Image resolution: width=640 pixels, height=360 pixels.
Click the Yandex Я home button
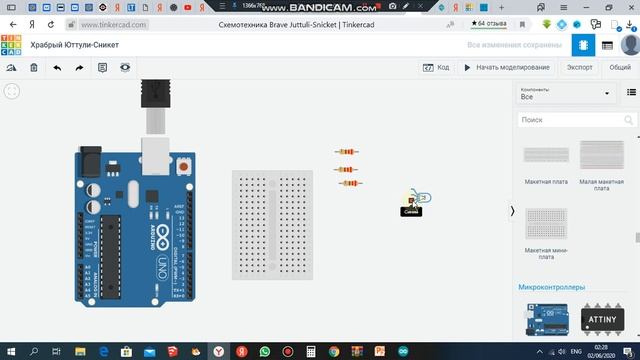point(32,25)
